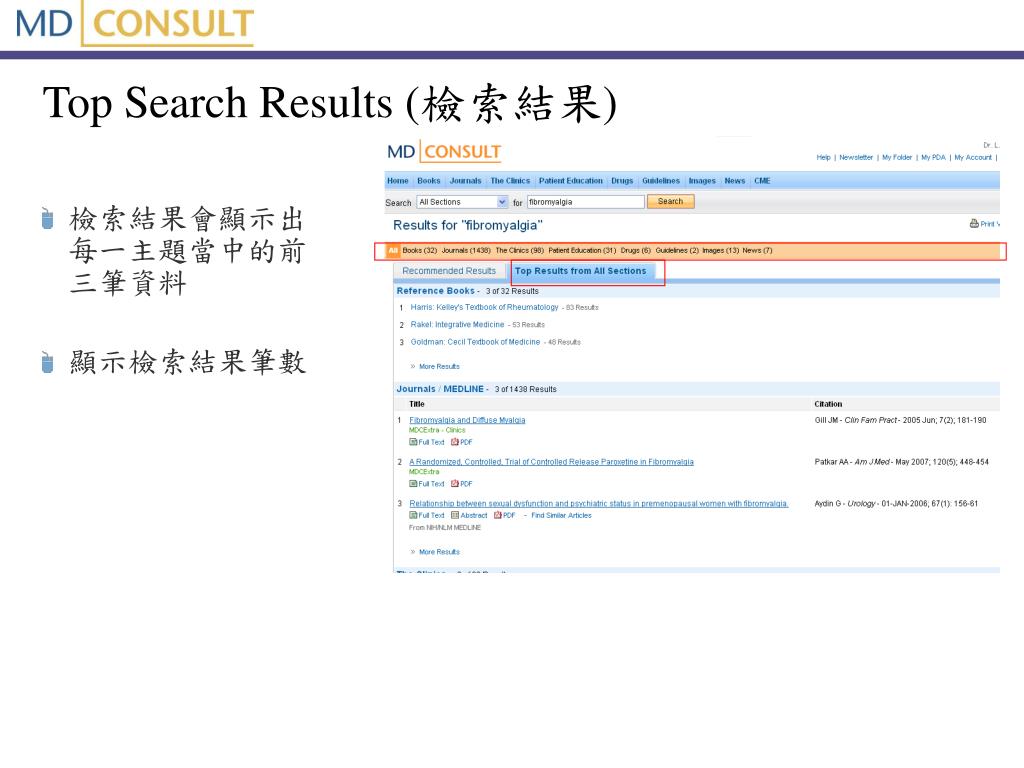Viewport: 1024px width, 768px height.
Task: Click the MDCExtra - Clinics label
Action: [437, 431]
